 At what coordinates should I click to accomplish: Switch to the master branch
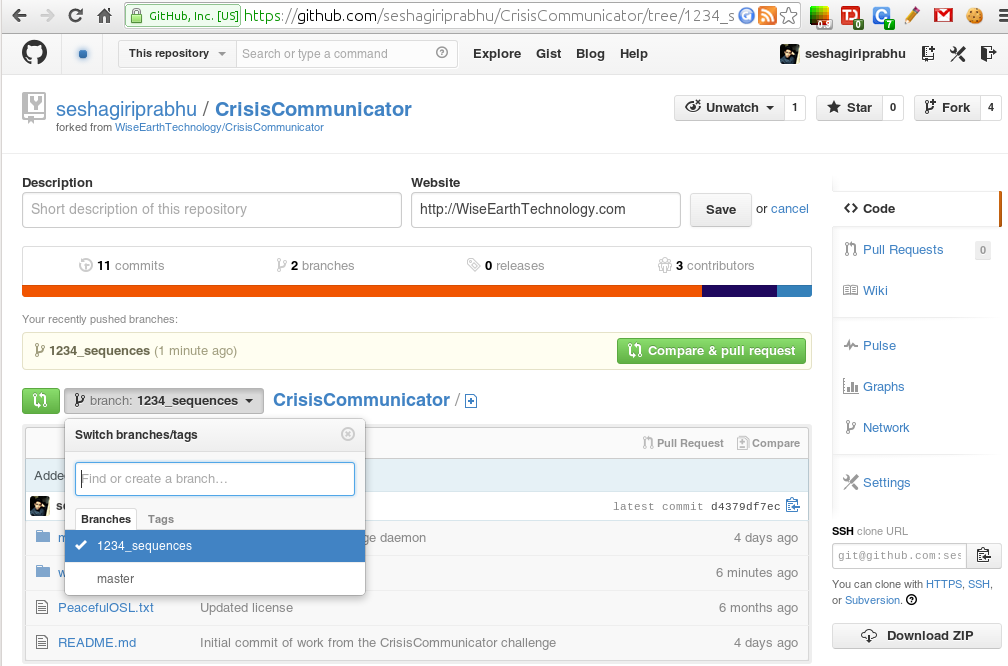[x=215, y=579]
